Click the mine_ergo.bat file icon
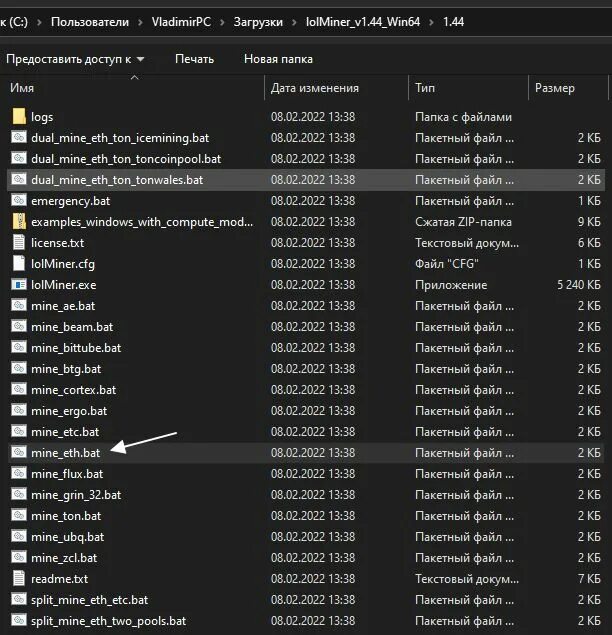Image resolution: width=612 pixels, height=635 pixels. click(x=19, y=411)
